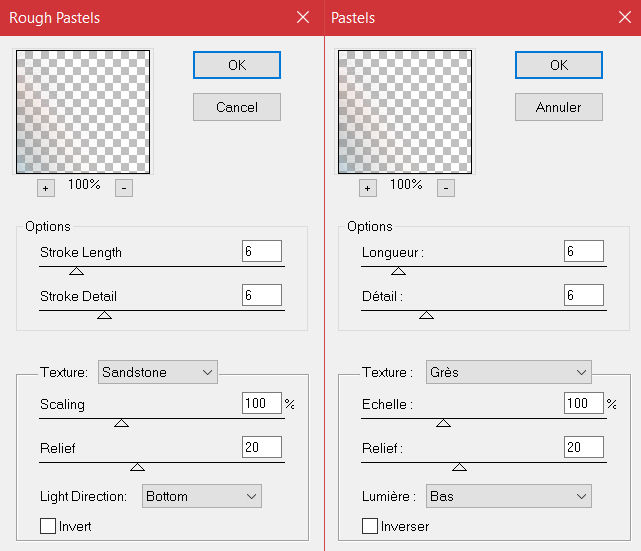Image resolution: width=641 pixels, height=551 pixels.
Task: Click the Stroke Detail value field
Action: (x=261, y=295)
